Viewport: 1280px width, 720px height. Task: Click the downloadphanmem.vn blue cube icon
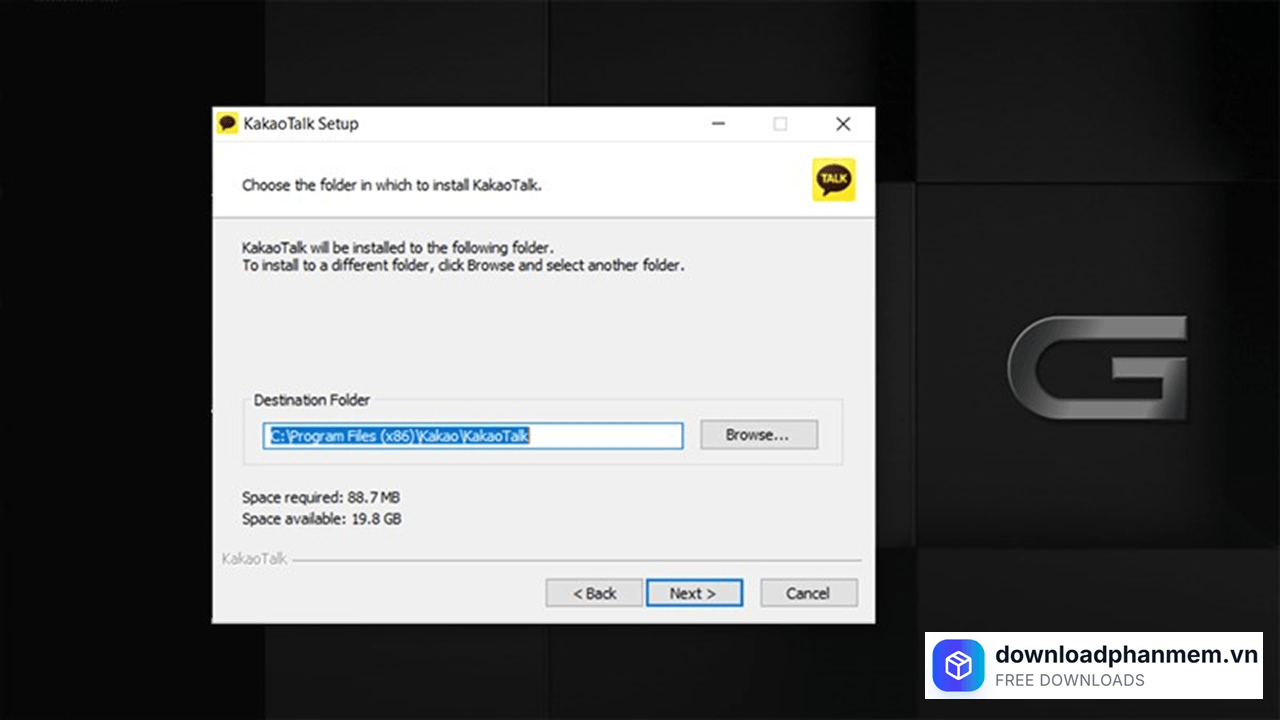(958, 666)
